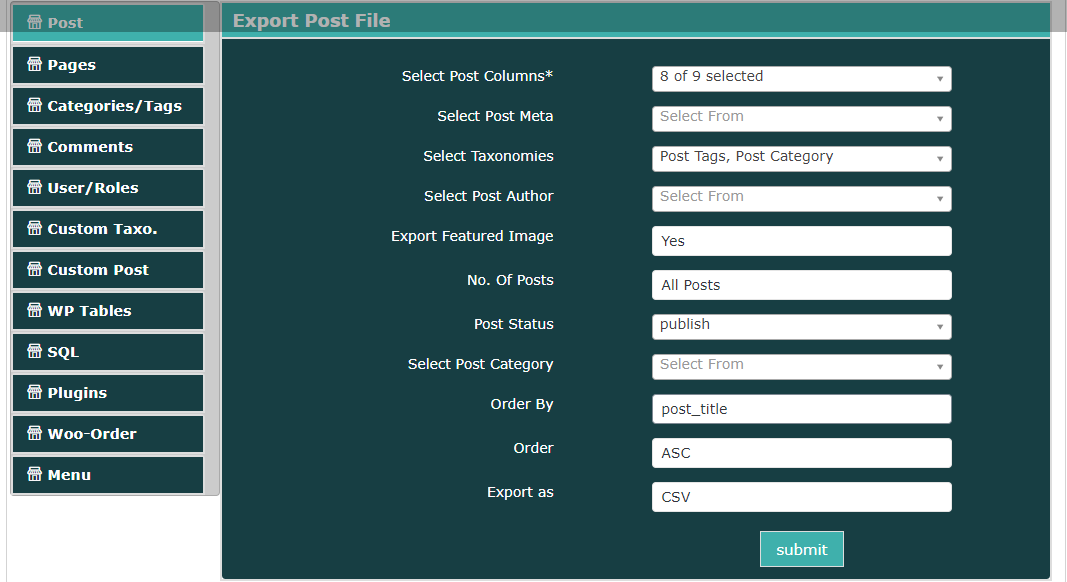Change the Post Status dropdown
This screenshot has height=582, width=1067.
801,326
